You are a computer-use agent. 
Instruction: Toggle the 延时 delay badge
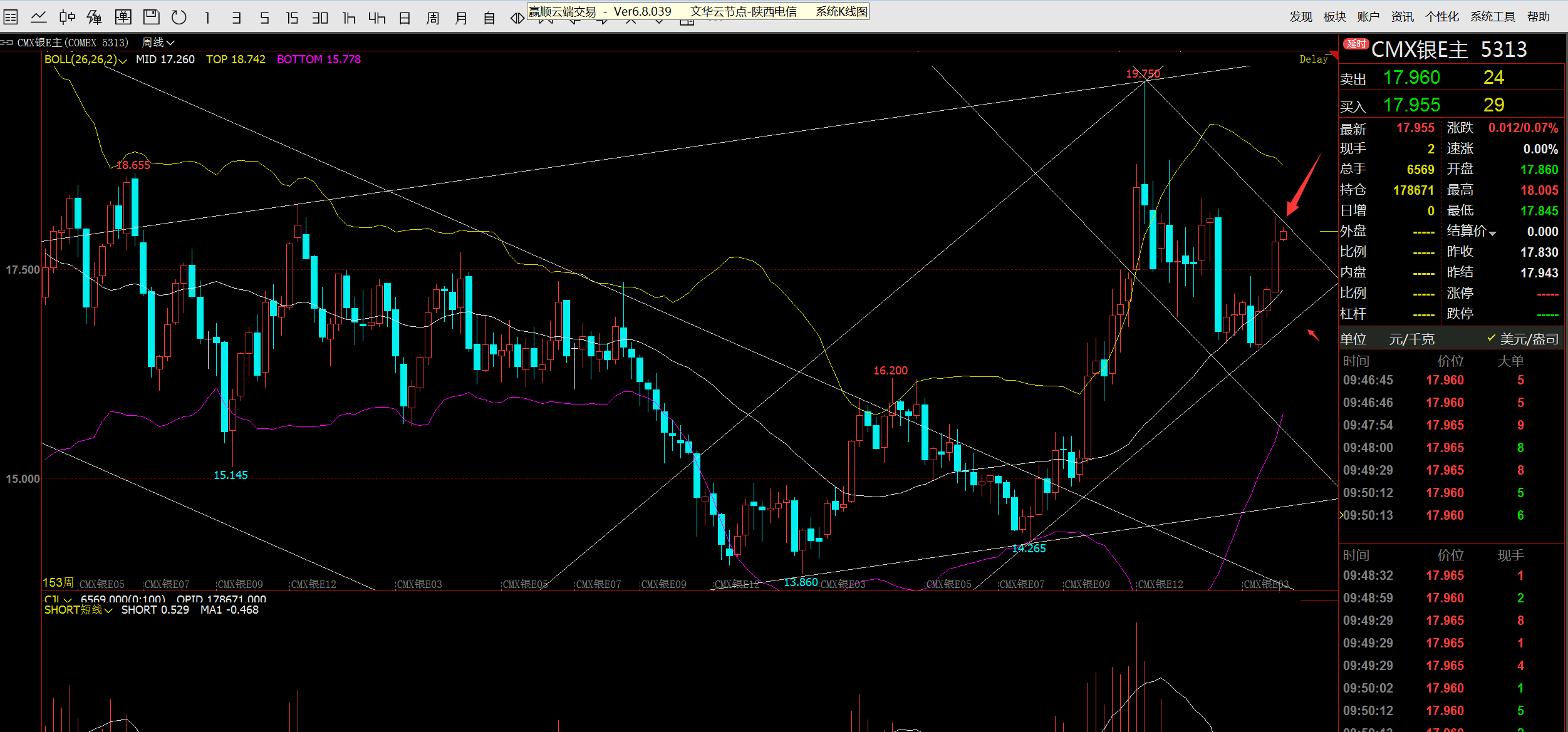1356,44
